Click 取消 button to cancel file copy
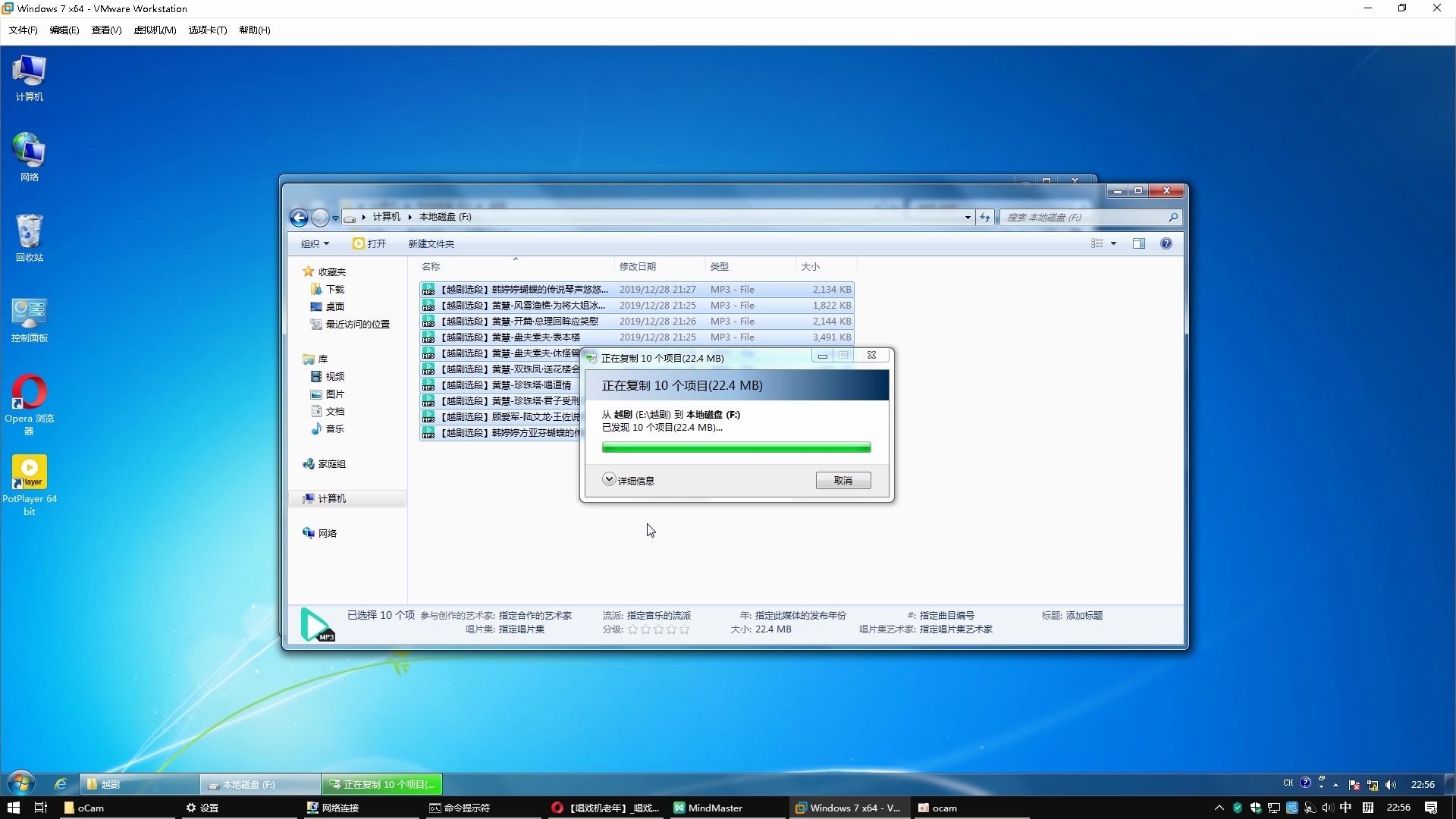The height and width of the screenshot is (819, 1456). point(843,481)
